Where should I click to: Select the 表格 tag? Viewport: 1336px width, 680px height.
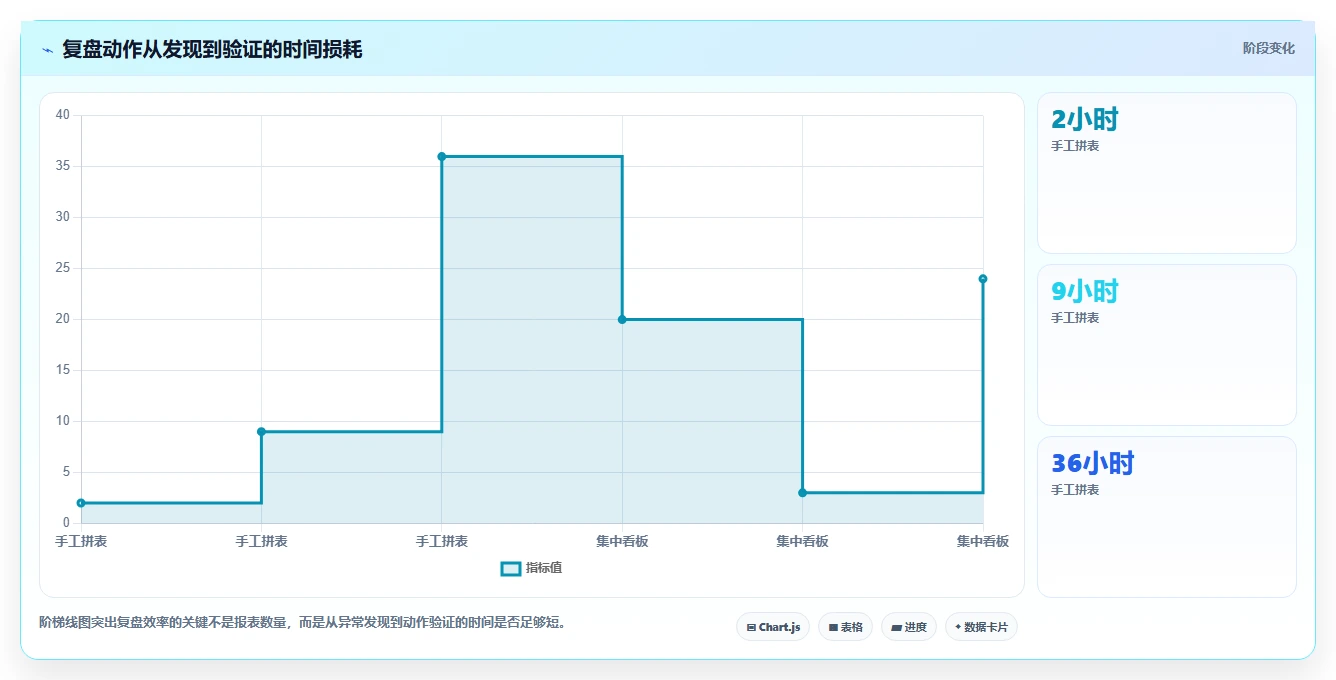point(845,627)
